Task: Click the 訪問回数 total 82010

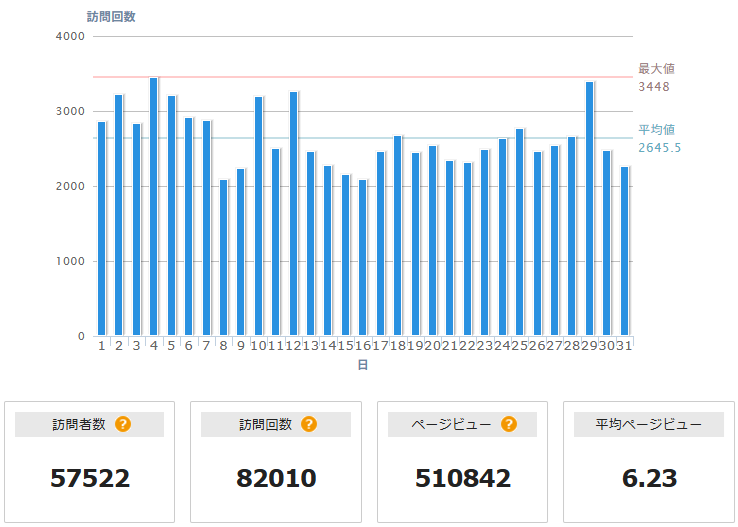Action: (x=276, y=478)
